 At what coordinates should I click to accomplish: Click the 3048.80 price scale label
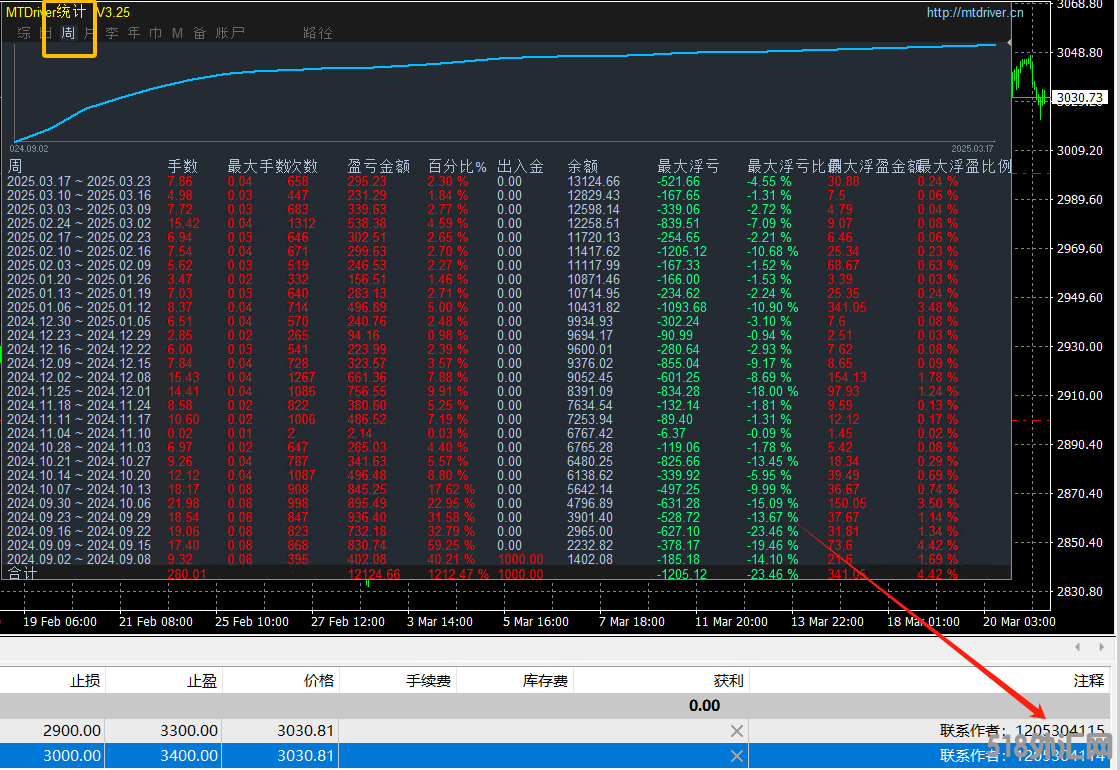tap(1079, 53)
